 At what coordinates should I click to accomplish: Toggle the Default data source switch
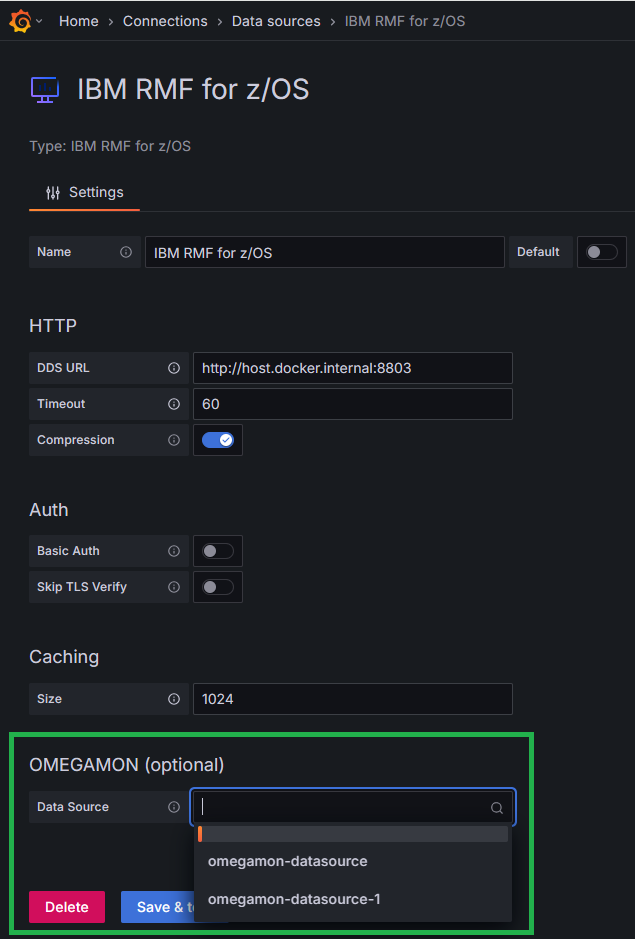601,252
